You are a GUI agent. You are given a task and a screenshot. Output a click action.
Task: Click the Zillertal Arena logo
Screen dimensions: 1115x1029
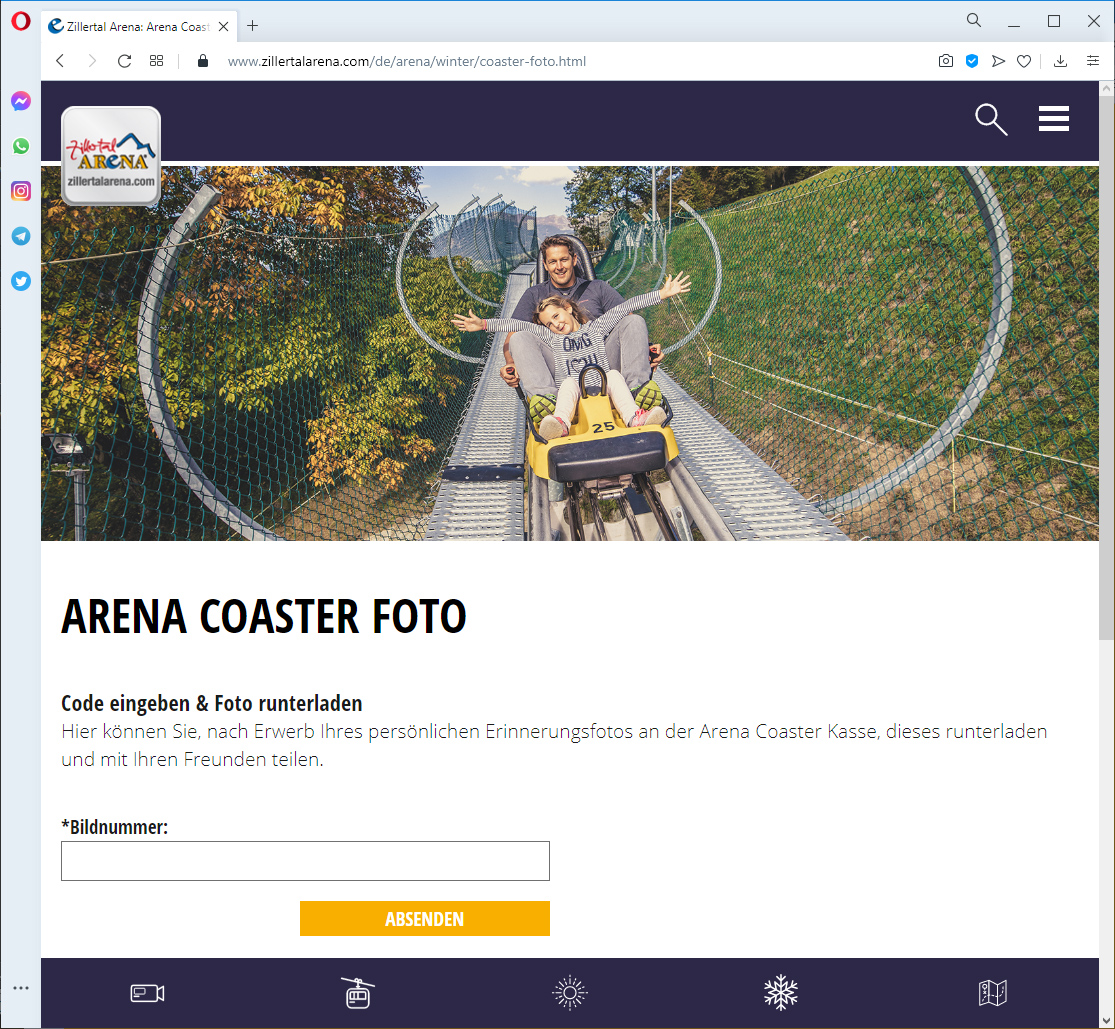coord(111,156)
